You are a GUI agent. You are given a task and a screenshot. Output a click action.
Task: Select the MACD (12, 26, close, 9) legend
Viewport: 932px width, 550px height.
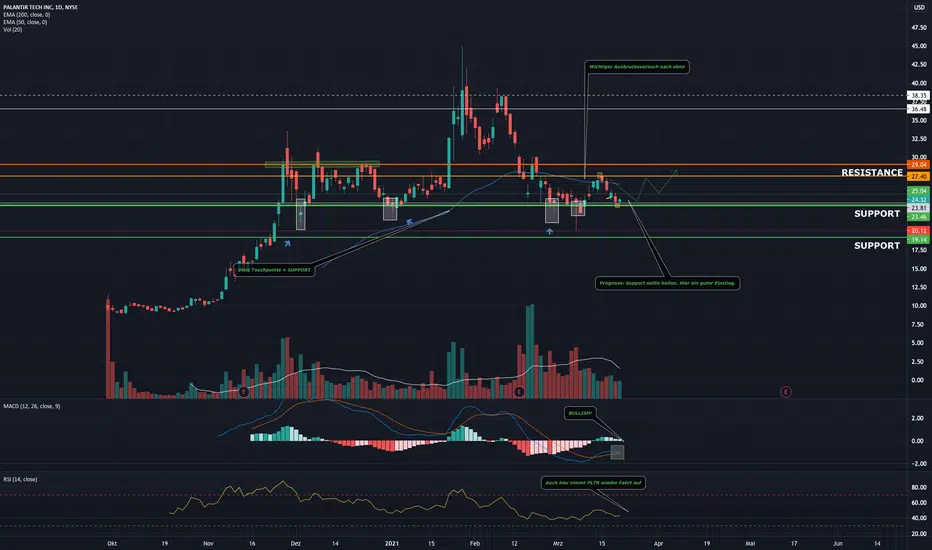coord(32,406)
